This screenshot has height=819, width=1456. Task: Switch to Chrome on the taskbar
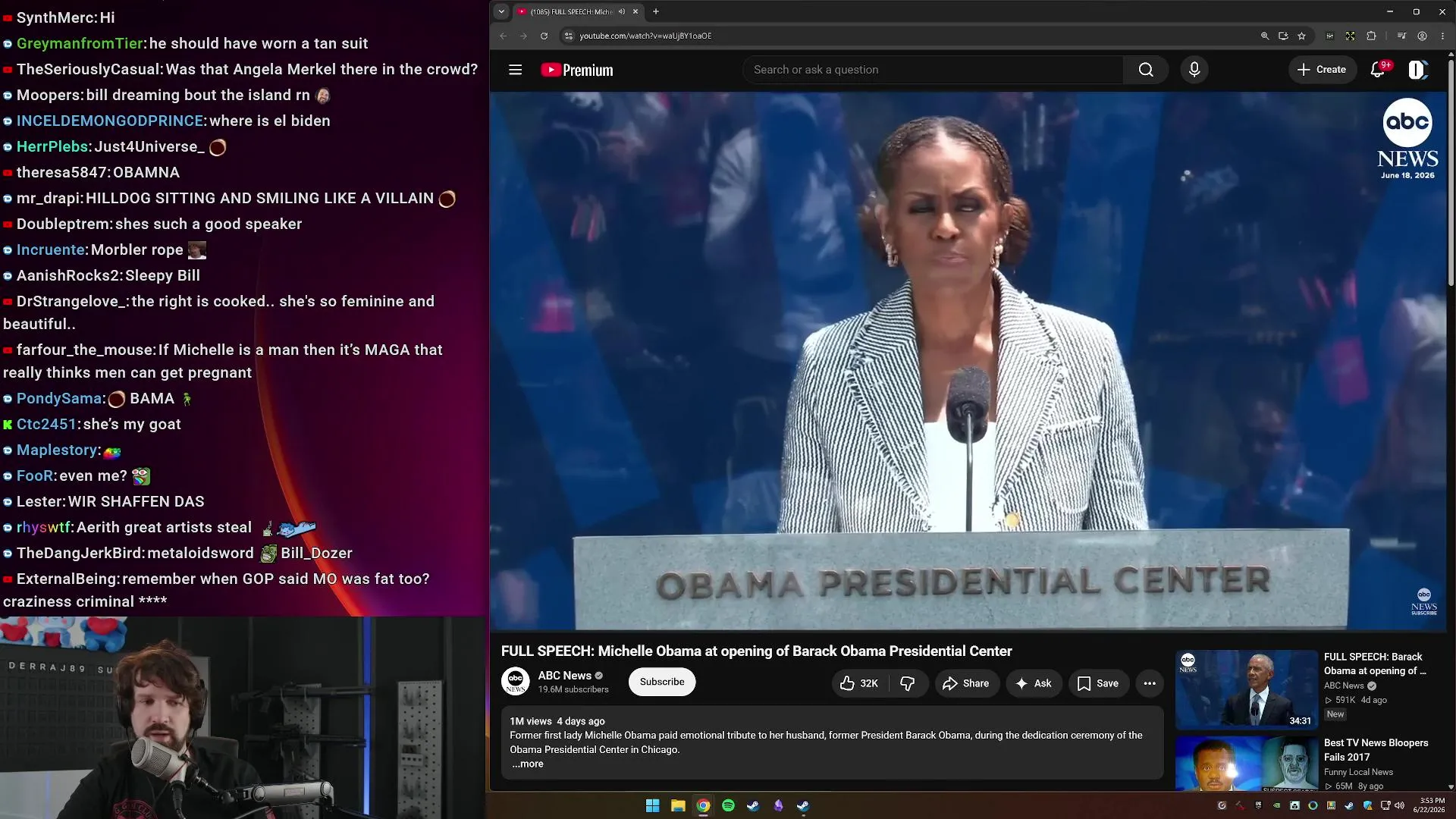[x=703, y=805]
